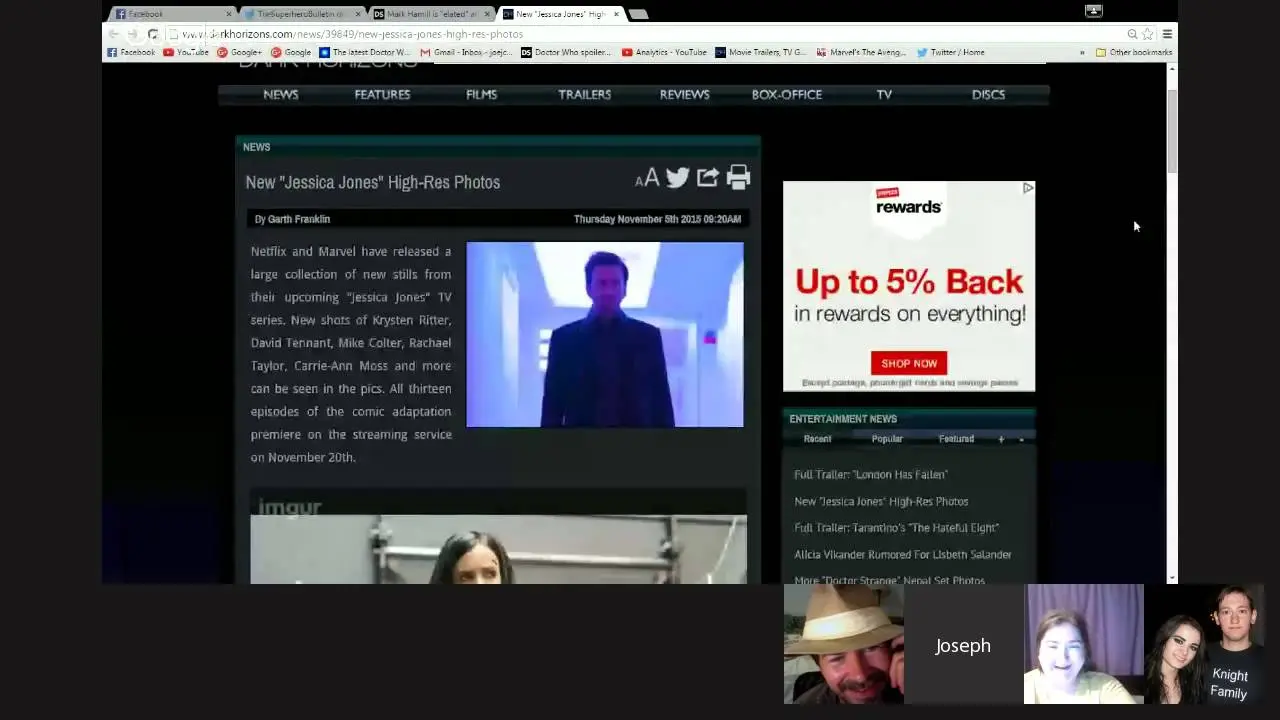This screenshot has width=1280, height=720.
Task: Click the page vertical scrollbar
Action: click(1172, 130)
